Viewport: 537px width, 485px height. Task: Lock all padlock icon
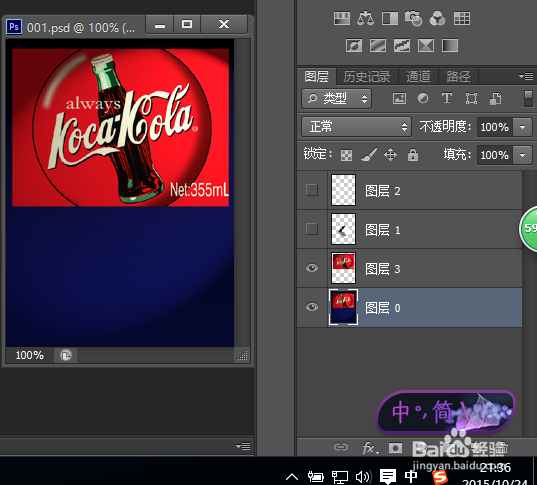[413, 155]
